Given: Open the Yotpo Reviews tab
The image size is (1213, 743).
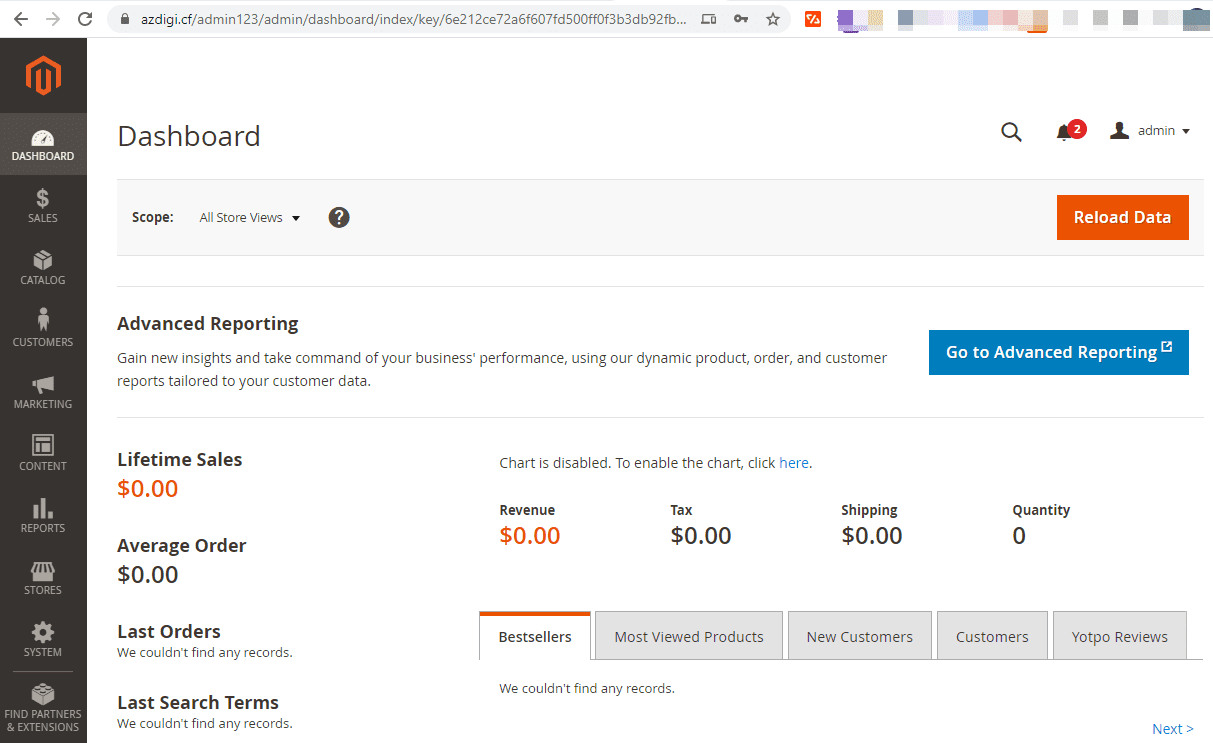Looking at the screenshot, I should tap(1119, 637).
